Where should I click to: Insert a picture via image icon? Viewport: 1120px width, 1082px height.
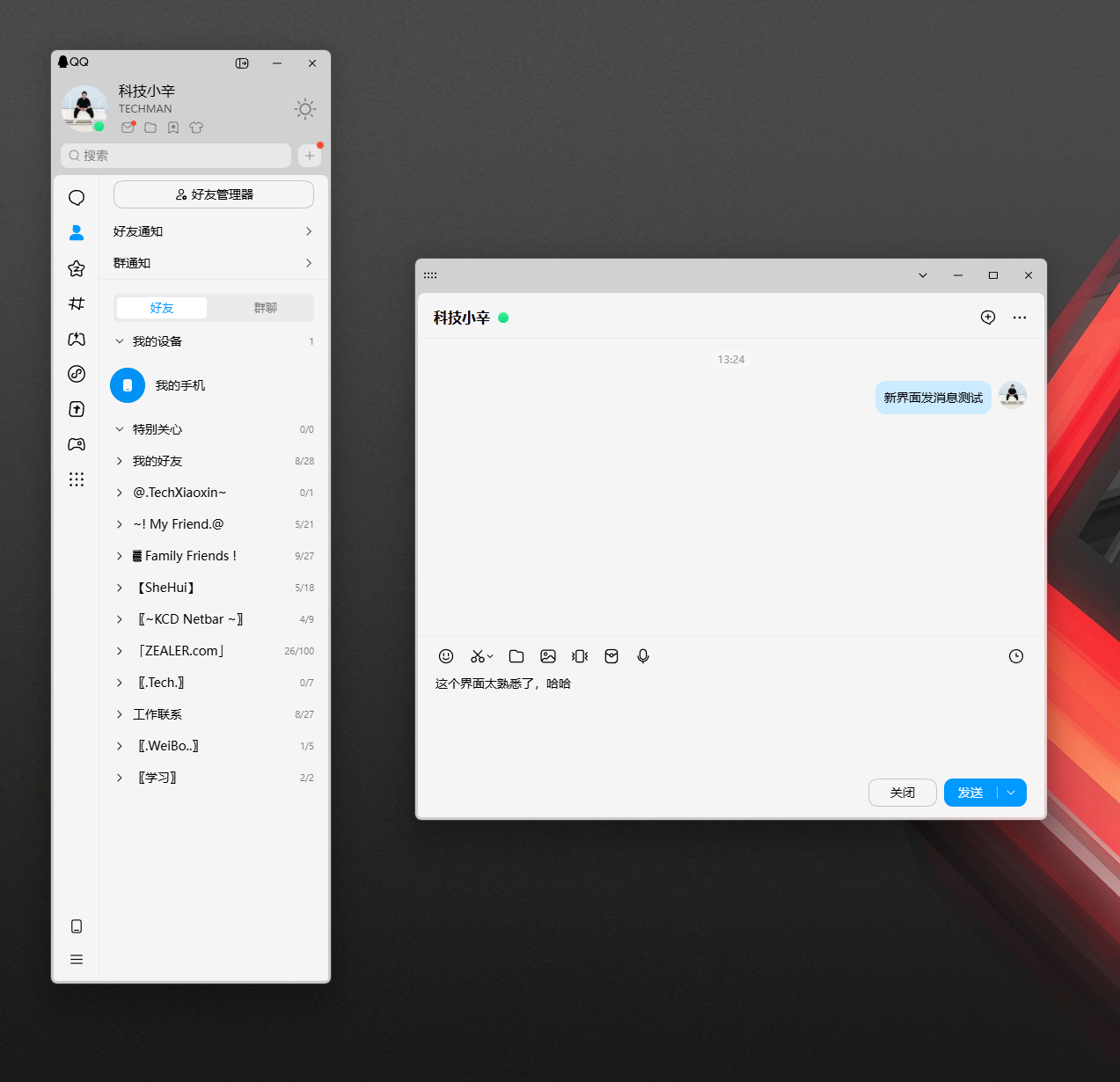pos(548,656)
